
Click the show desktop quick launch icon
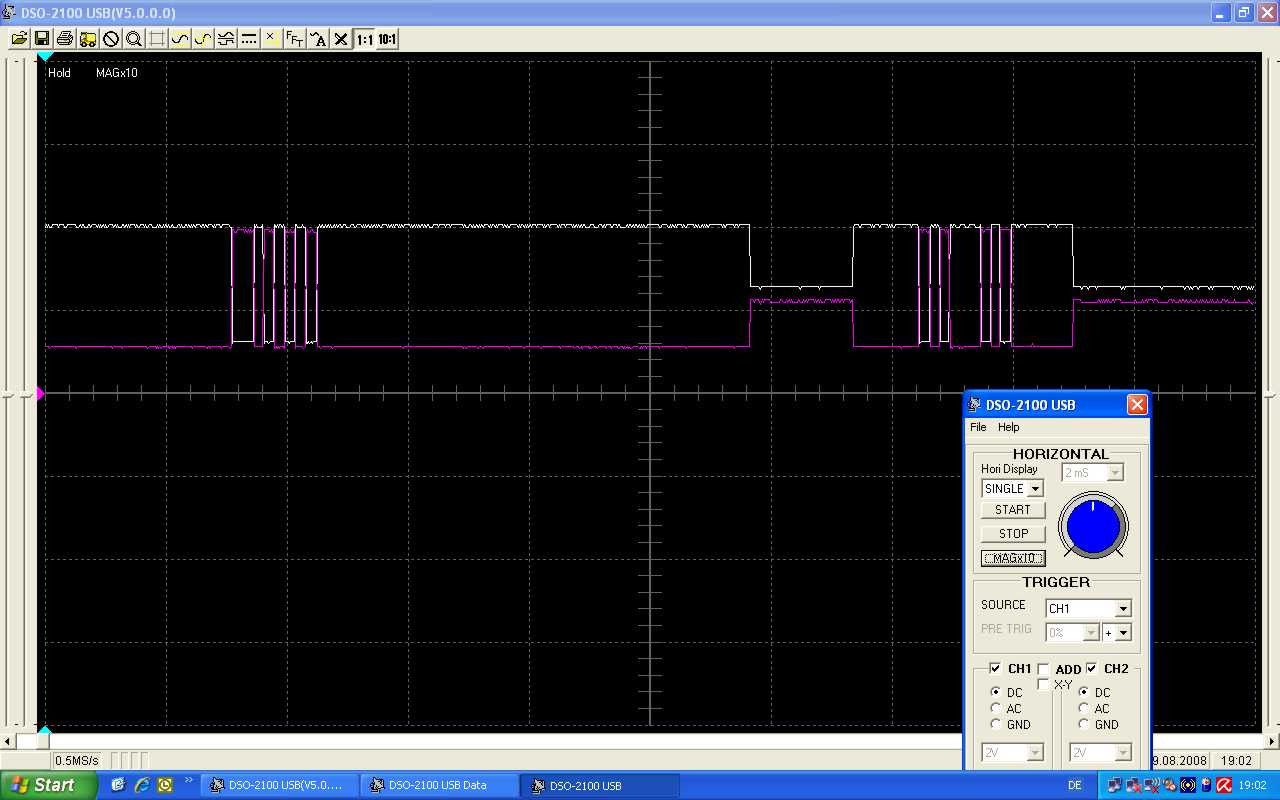pos(119,785)
